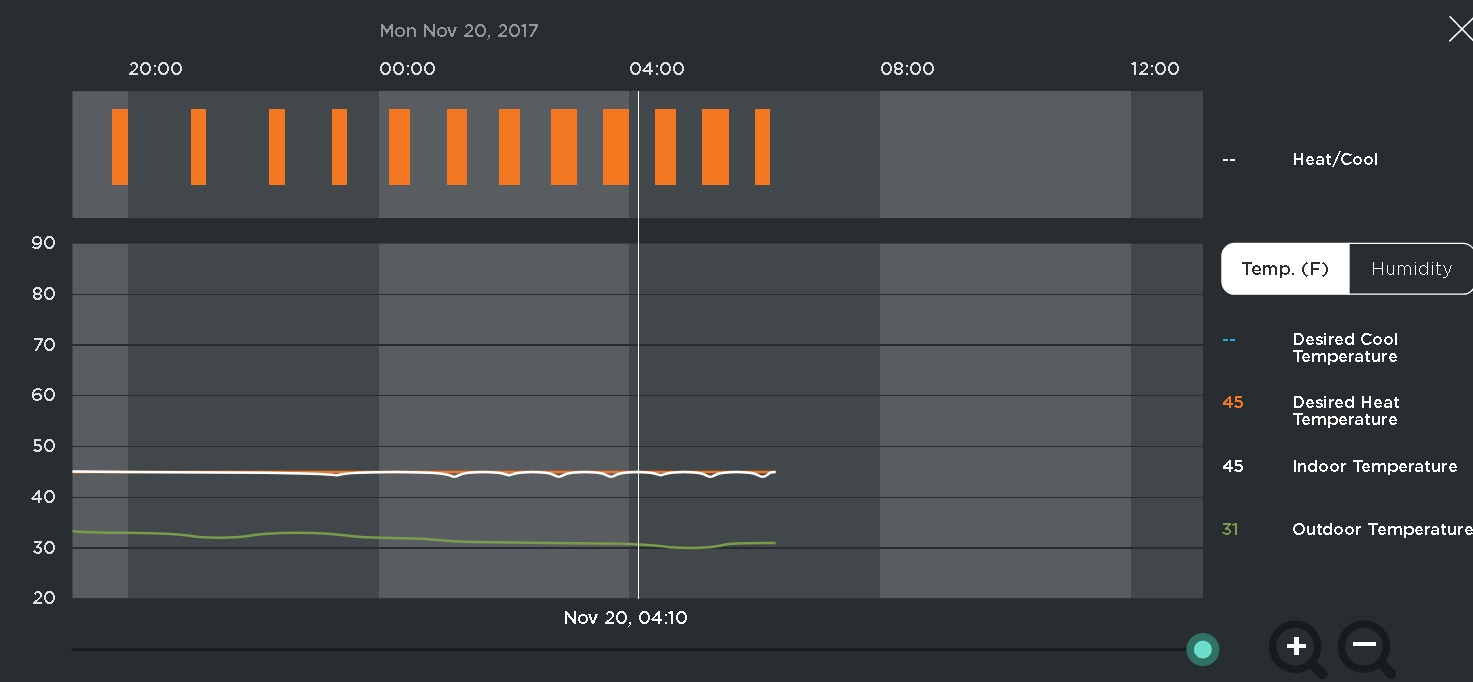Click the Desired Cool Temperature legend label
Viewport: 1473px width, 682px height.
[x=1345, y=348]
